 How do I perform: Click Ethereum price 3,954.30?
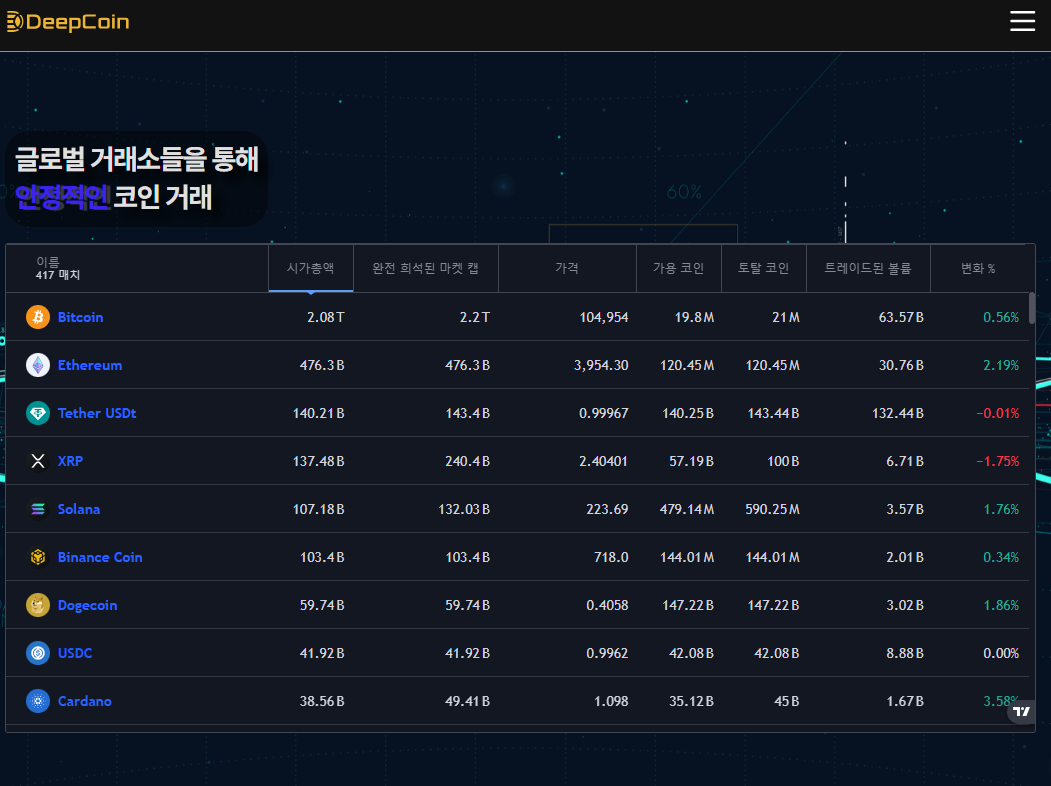tap(601, 365)
